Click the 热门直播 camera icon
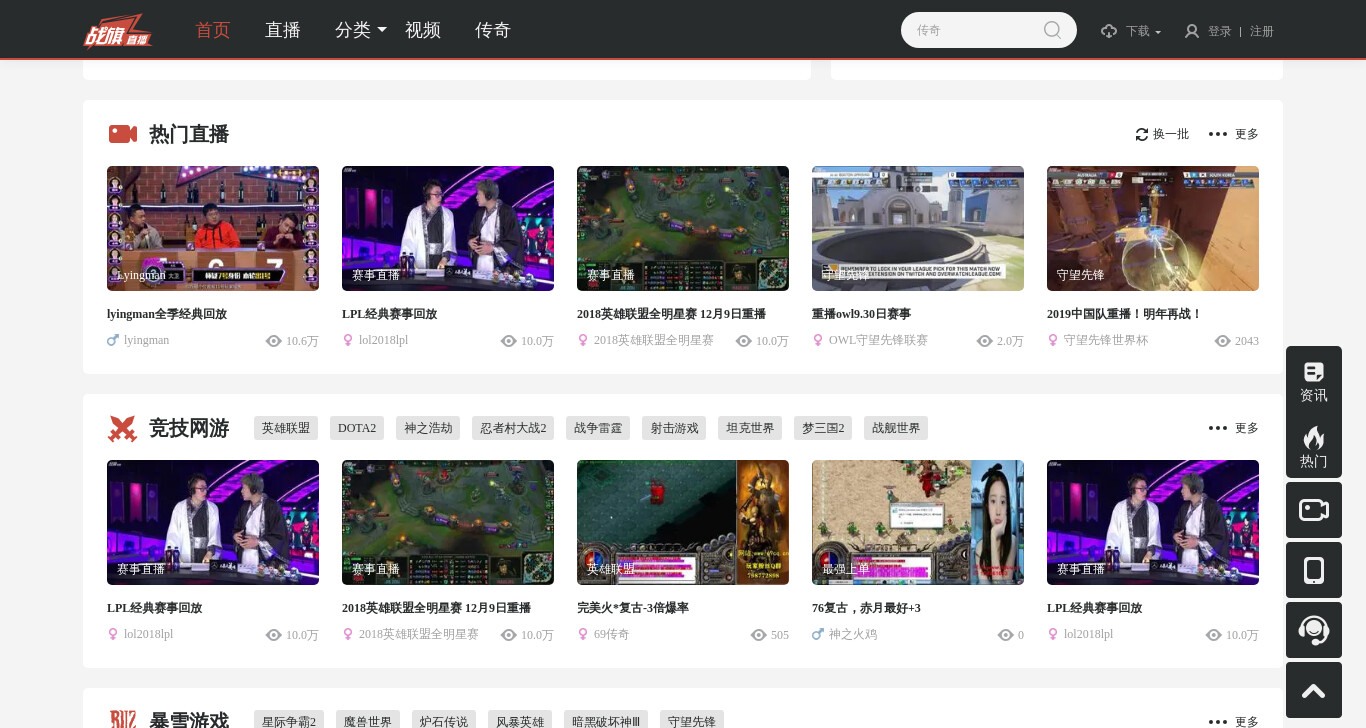The width and height of the screenshot is (1366, 728). [123, 134]
